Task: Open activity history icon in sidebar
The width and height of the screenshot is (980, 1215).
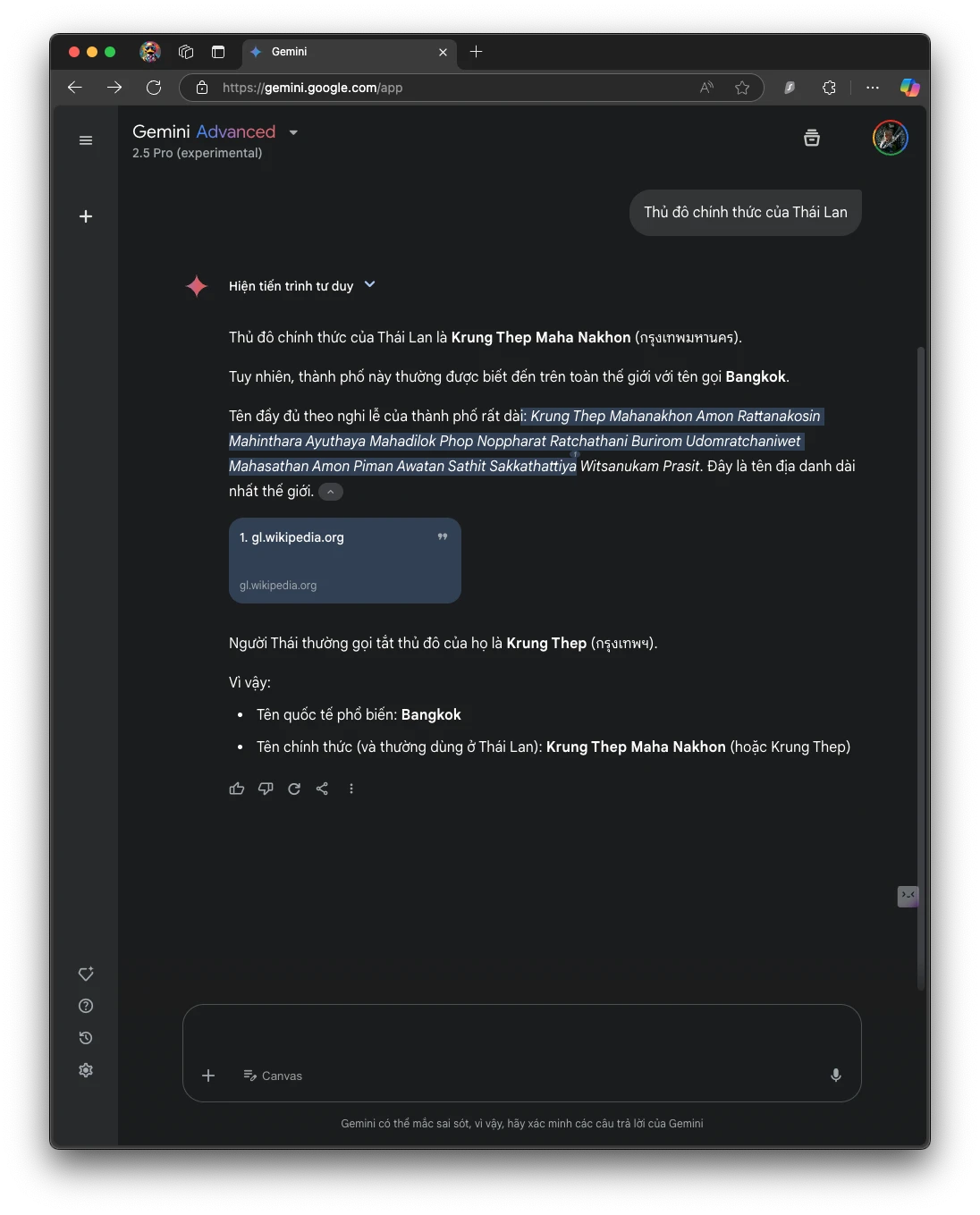Action: point(86,1038)
